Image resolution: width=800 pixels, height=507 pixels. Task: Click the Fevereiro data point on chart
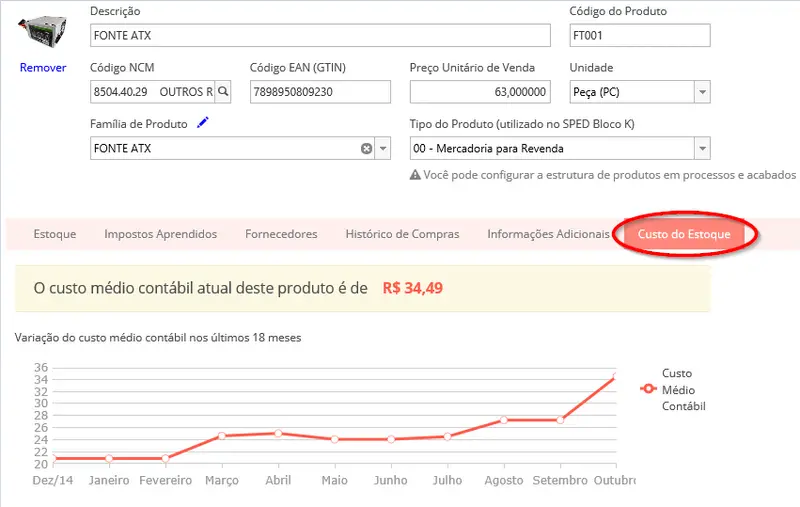click(165, 459)
